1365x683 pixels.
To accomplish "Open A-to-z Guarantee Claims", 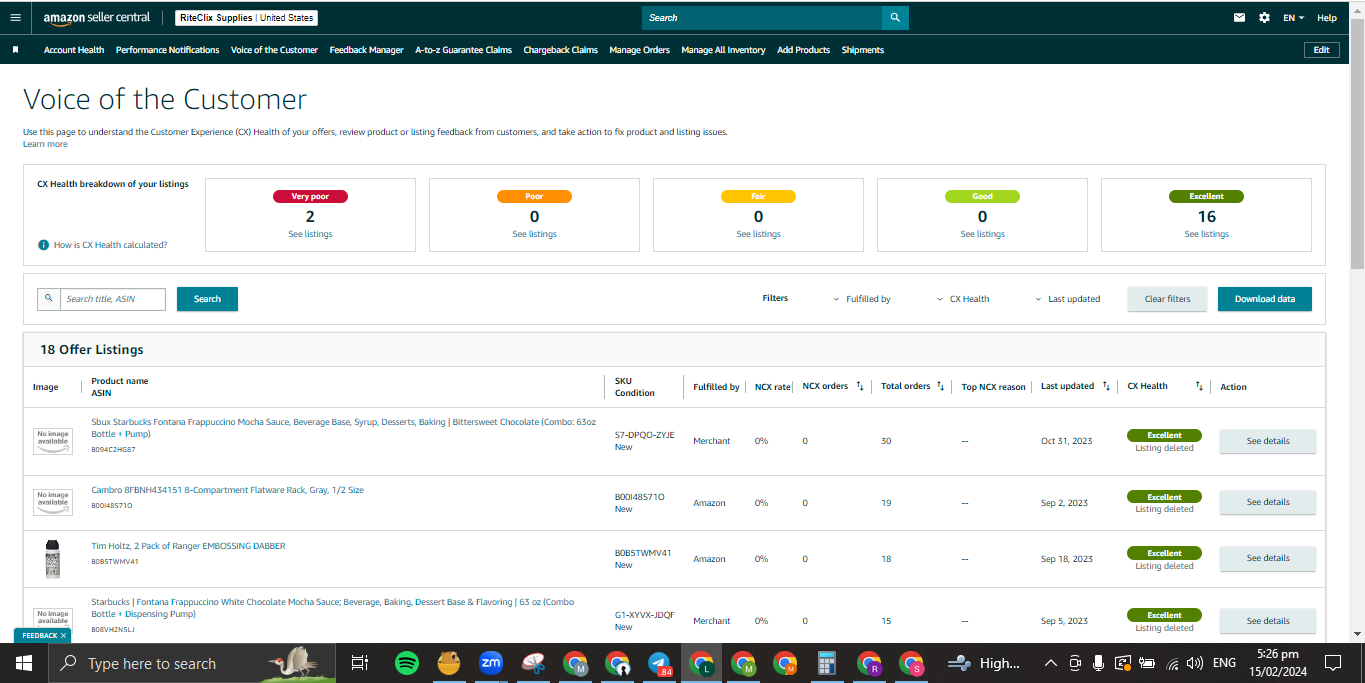I will tap(463, 50).
